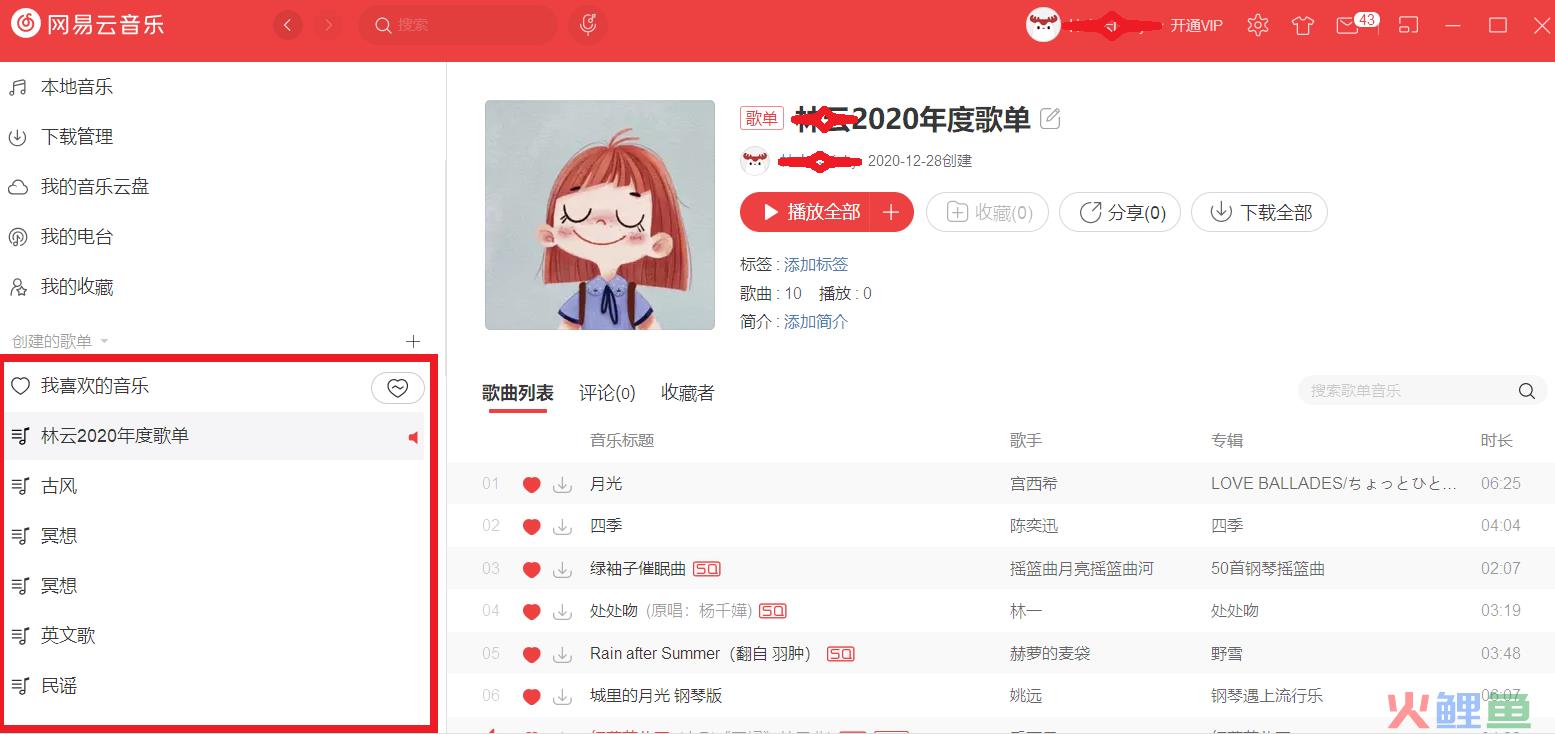This screenshot has width=1555, height=734.
Task: Open the 收藏者 tab
Action: coord(687,393)
